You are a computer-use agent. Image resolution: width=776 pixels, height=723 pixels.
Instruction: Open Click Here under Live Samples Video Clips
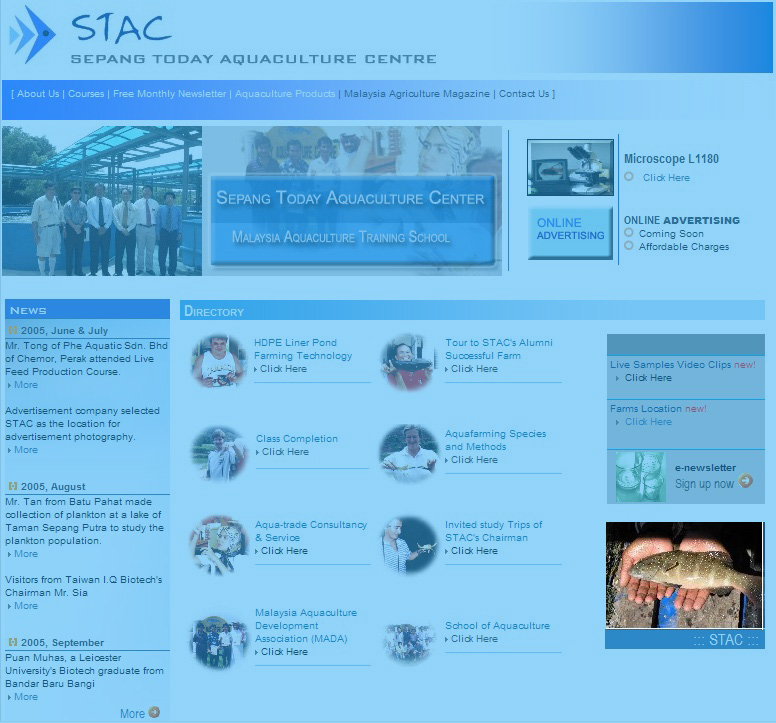point(648,378)
